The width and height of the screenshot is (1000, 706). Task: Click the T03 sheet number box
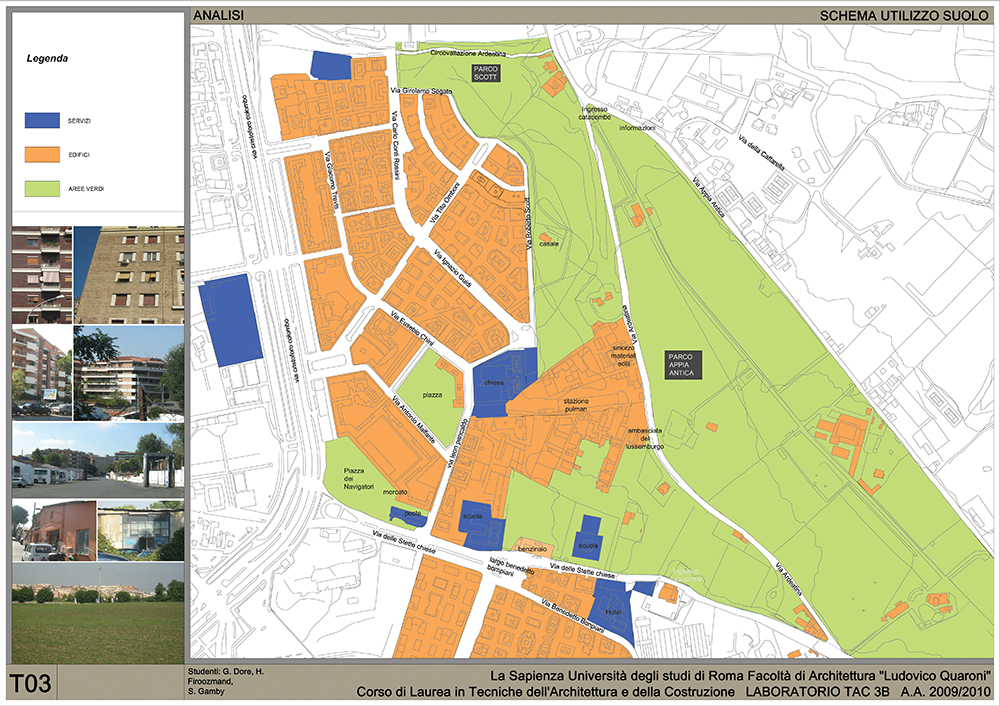[x=31, y=684]
